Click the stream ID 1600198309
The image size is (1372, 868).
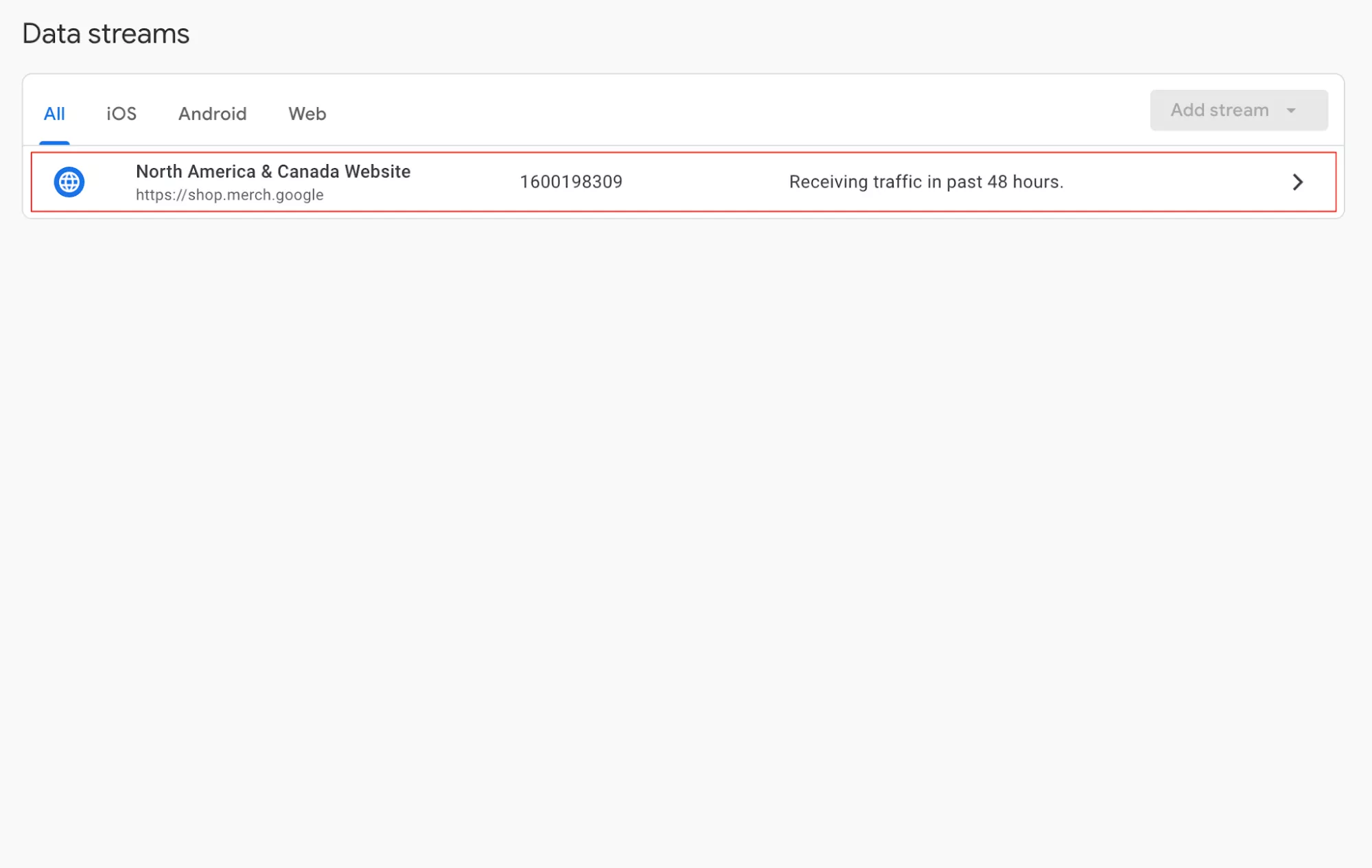point(570,182)
